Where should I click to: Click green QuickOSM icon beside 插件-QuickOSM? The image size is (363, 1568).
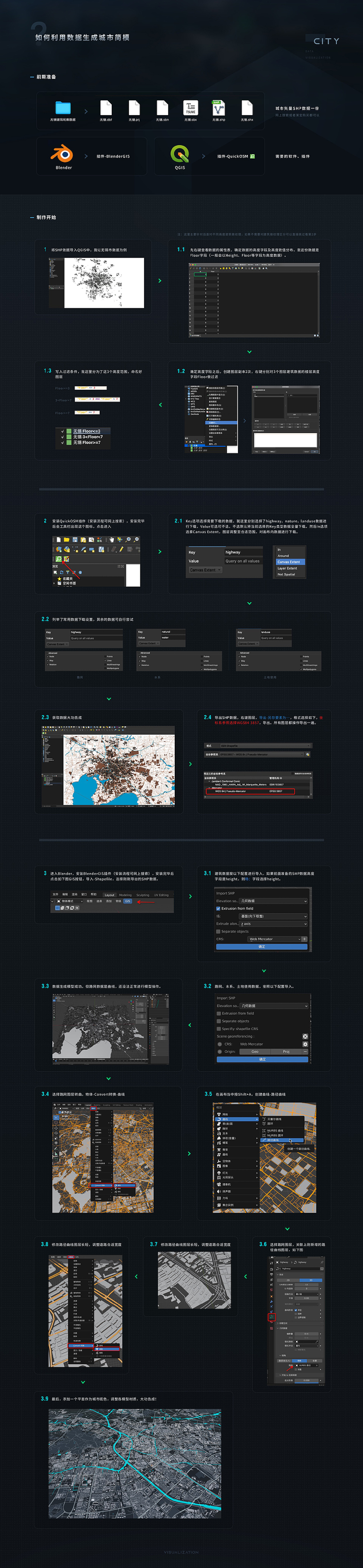point(252,156)
